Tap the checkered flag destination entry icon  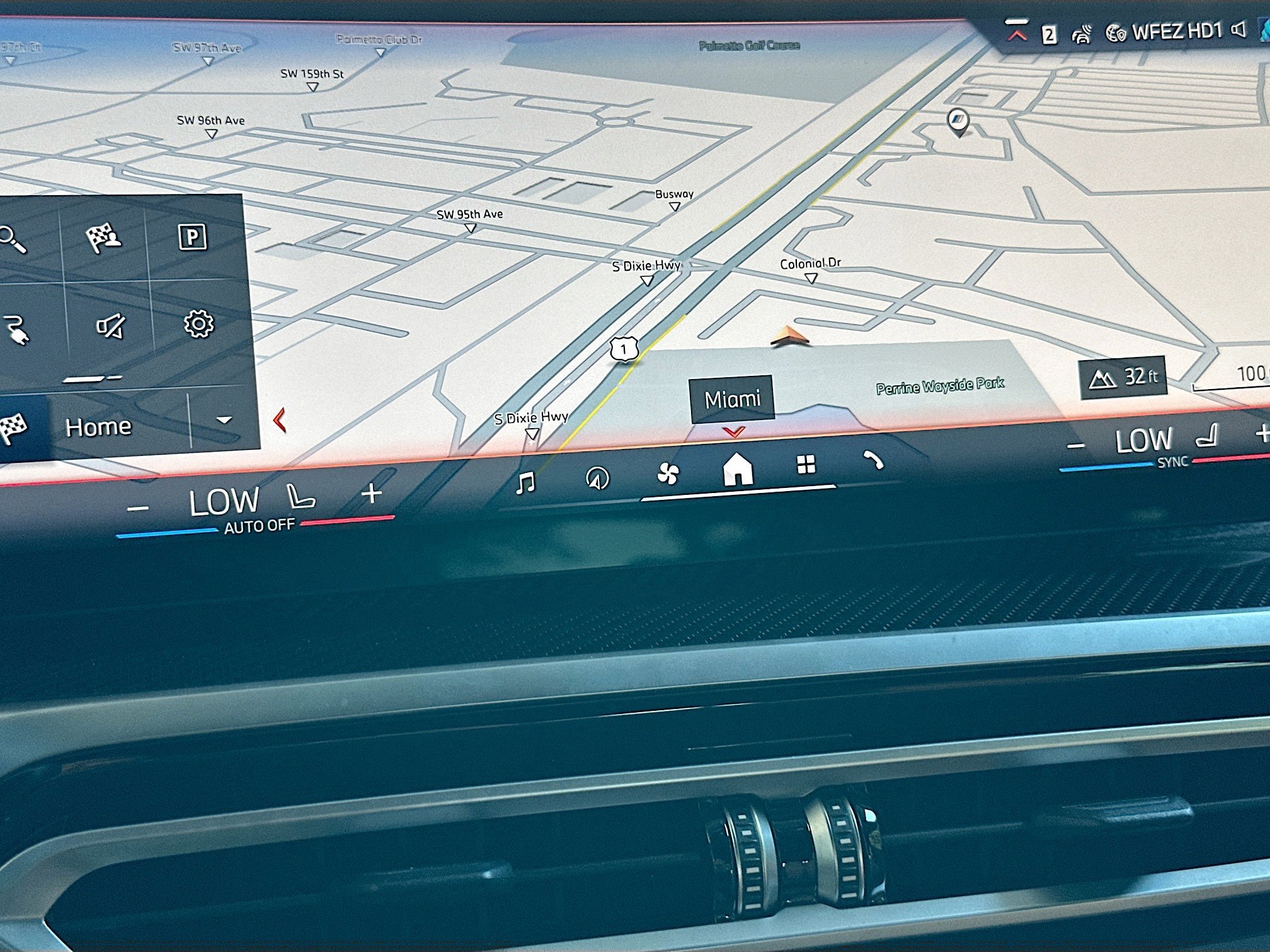[103, 238]
